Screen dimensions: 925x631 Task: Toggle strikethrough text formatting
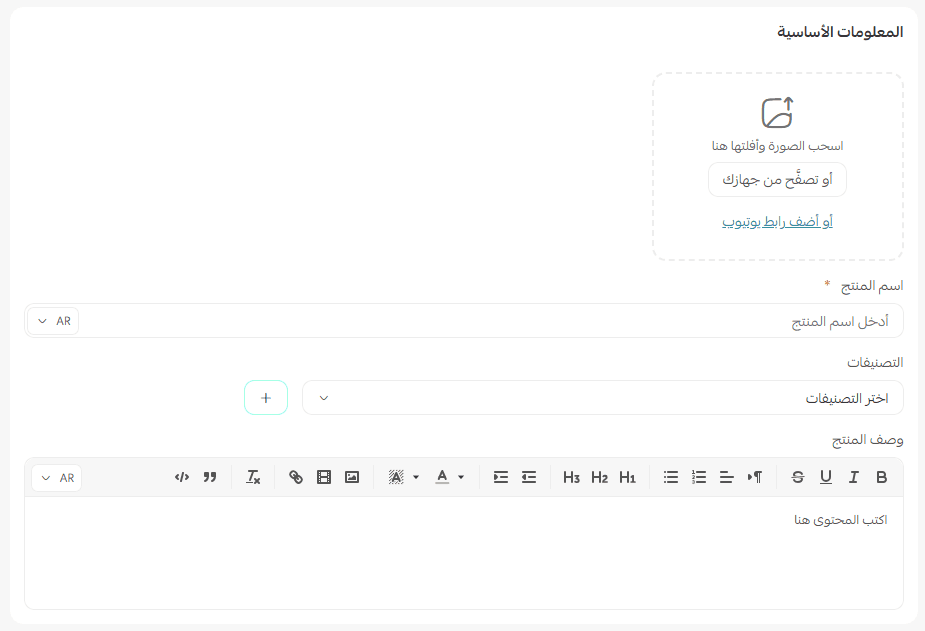click(797, 478)
